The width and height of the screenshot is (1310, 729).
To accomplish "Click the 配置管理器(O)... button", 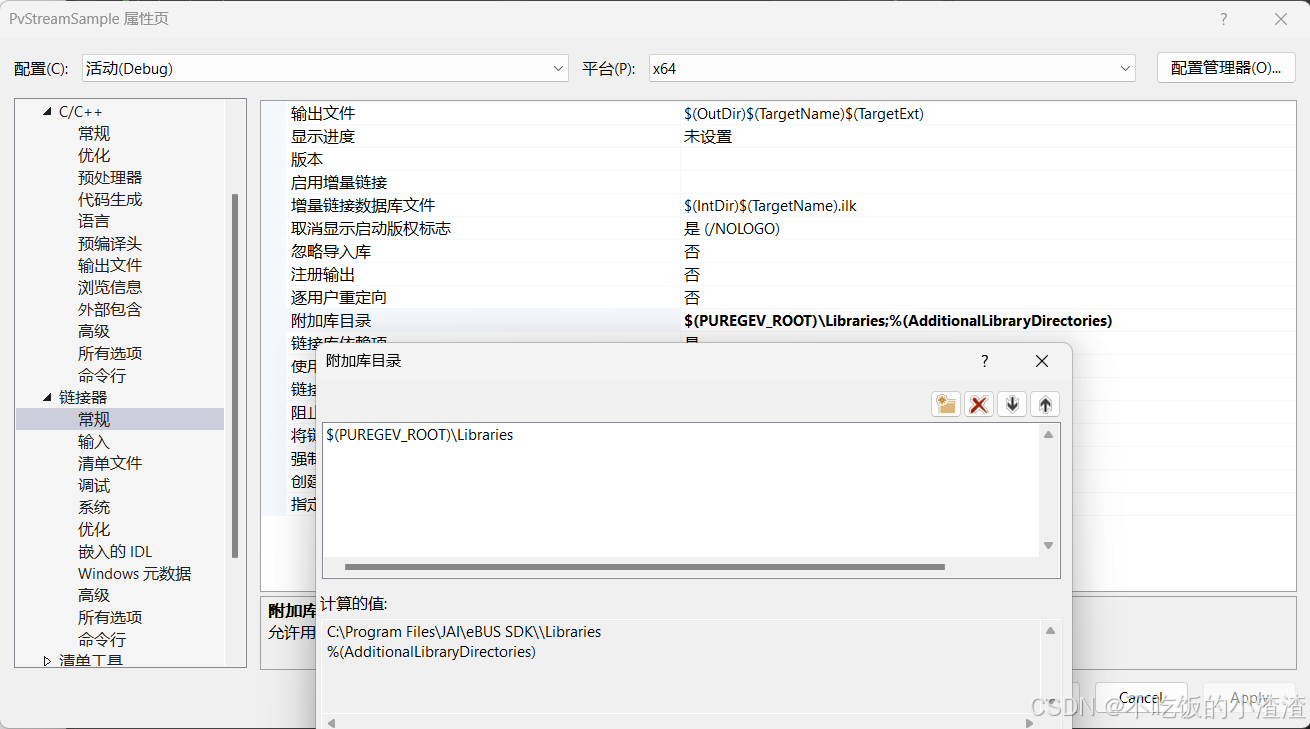I will [1226, 67].
